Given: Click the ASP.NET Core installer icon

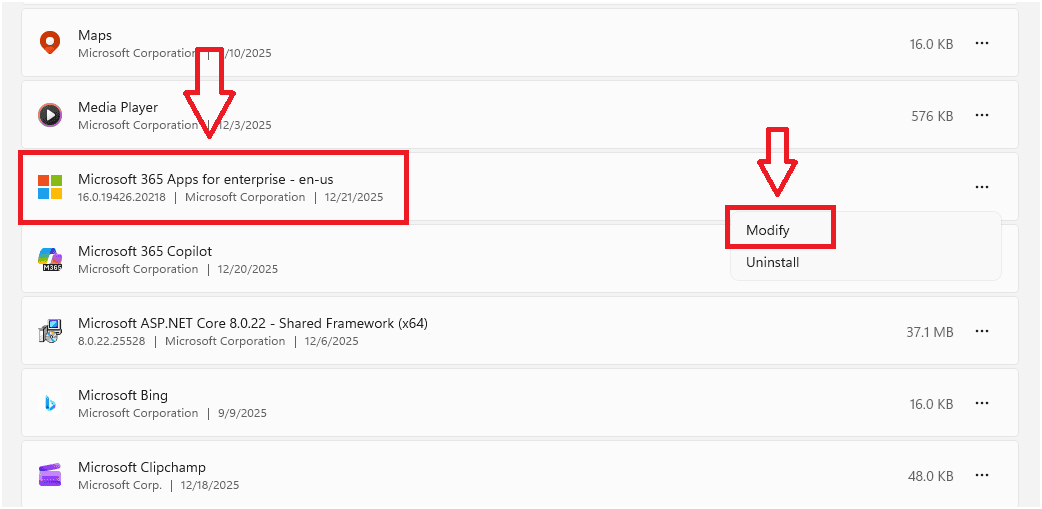Looking at the screenshot, I should click(50, 331).
